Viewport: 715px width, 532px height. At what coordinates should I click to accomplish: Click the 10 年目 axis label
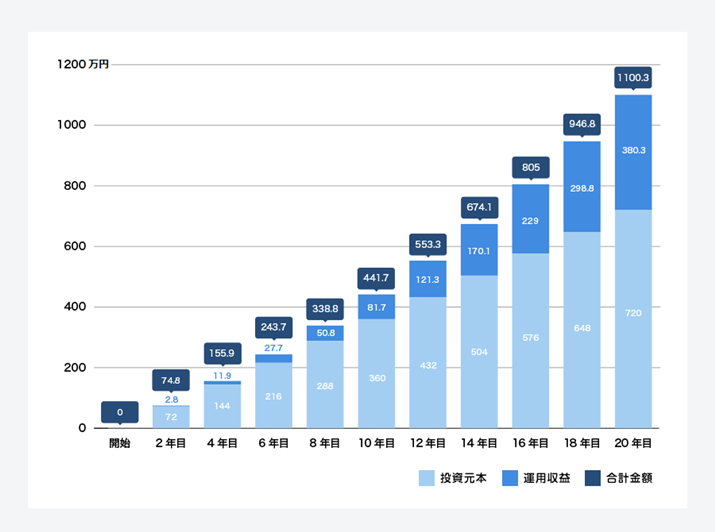pos(376,443)
